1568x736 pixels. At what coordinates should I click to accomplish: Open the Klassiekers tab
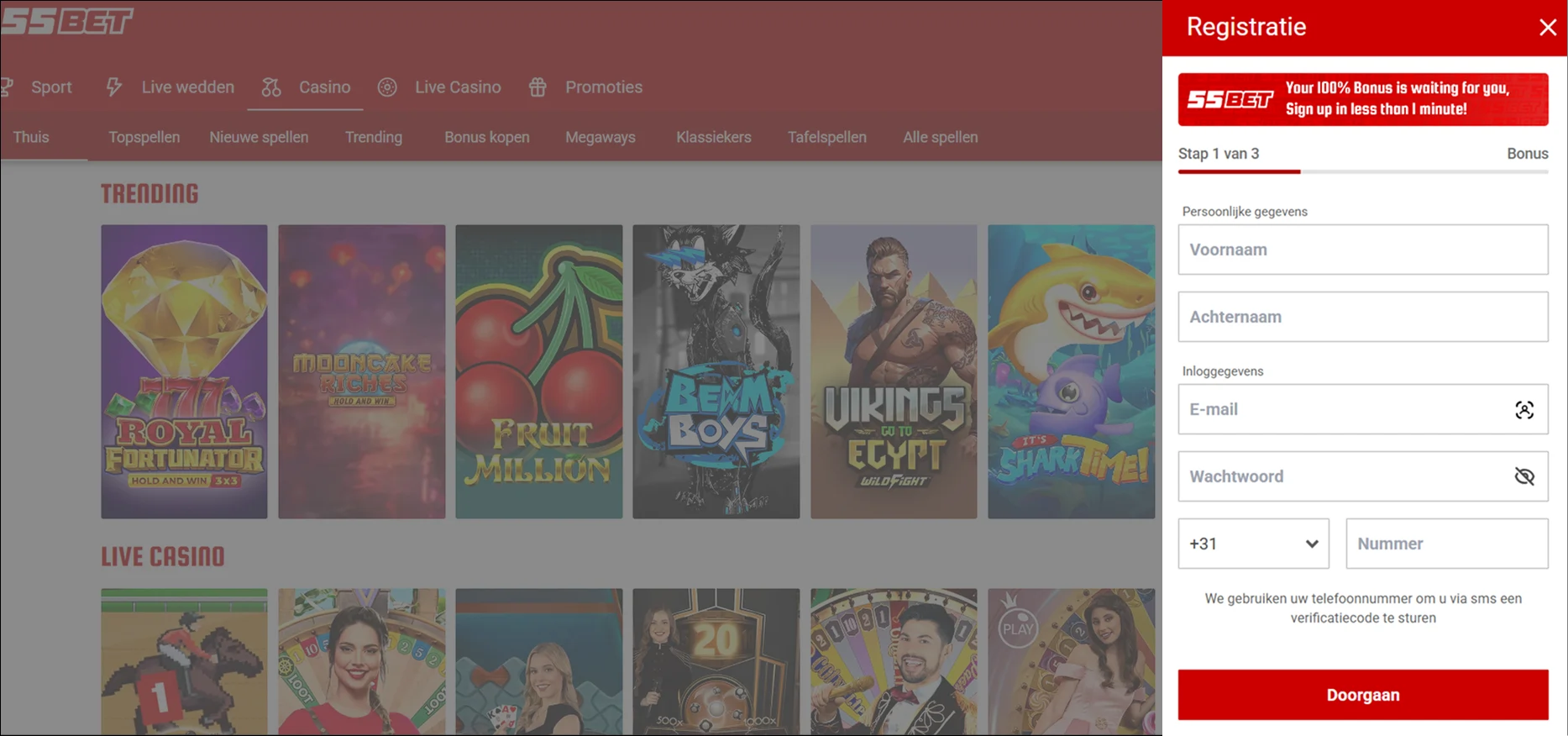714,137
